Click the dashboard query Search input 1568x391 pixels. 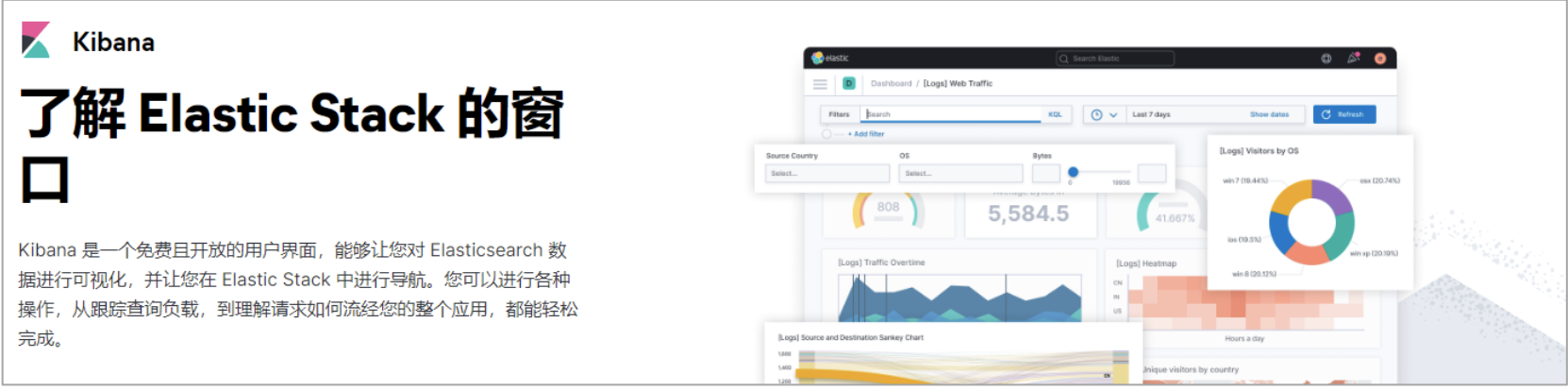tap(951, 114)
